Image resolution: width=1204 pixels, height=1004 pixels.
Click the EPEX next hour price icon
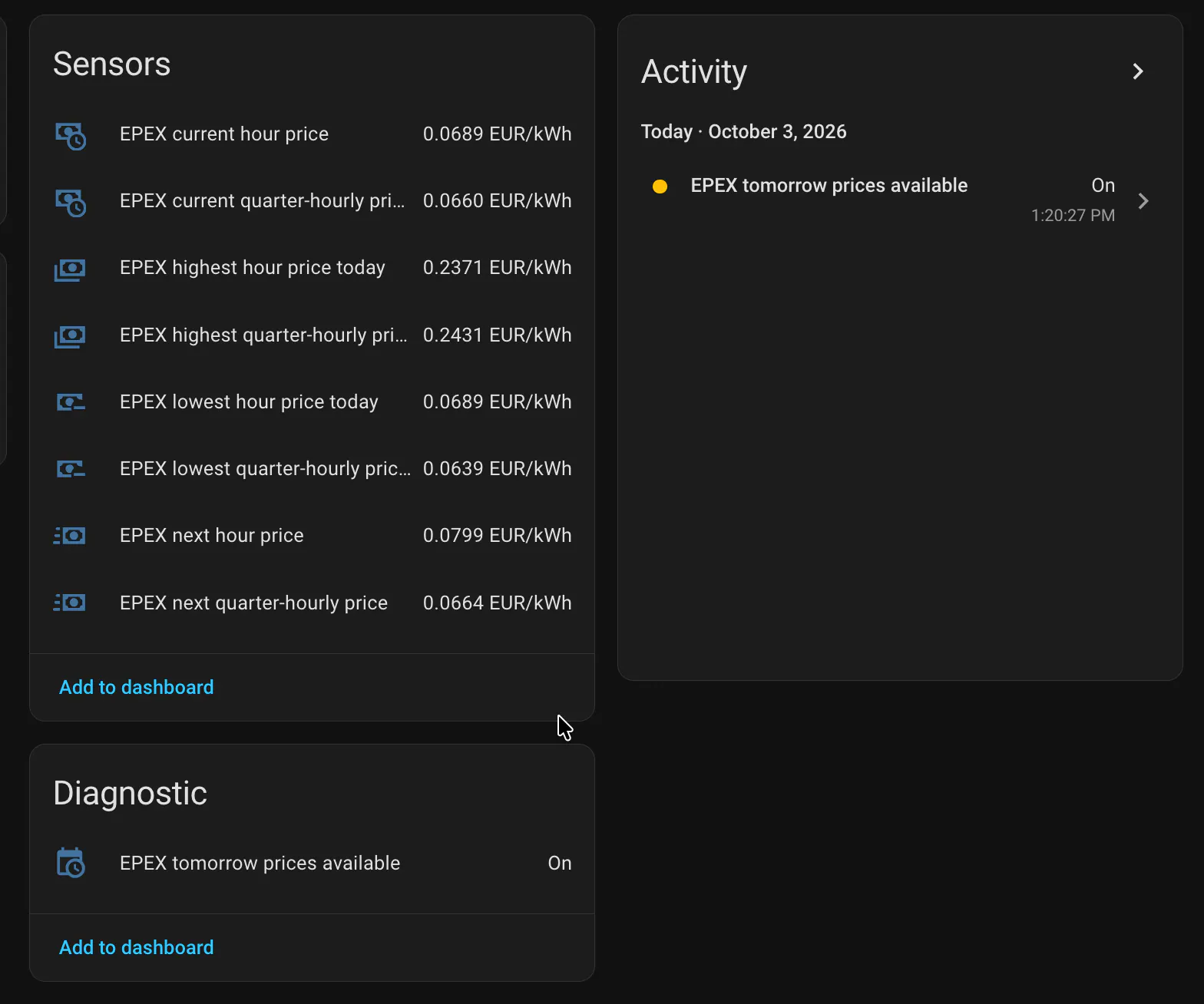pyautogui.click(x=70, y=536)
